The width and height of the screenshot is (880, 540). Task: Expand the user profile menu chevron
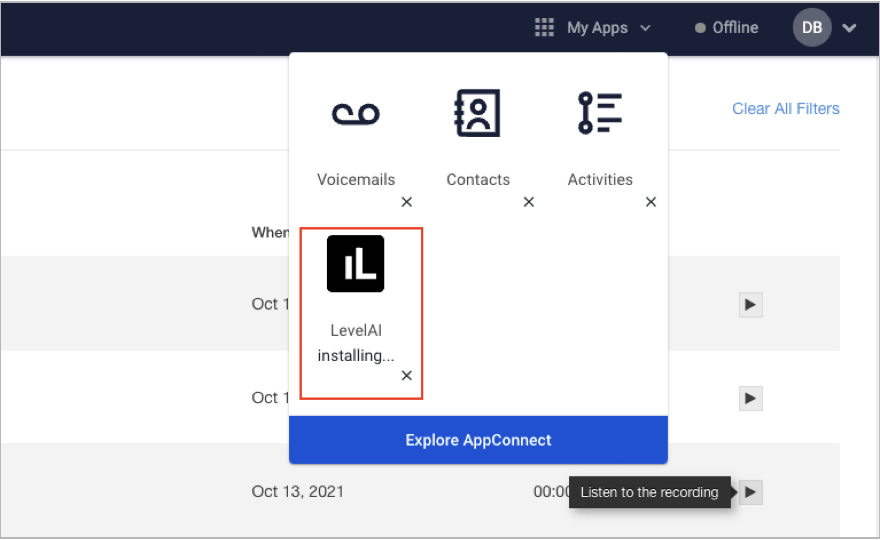click(x=849, y=28)
